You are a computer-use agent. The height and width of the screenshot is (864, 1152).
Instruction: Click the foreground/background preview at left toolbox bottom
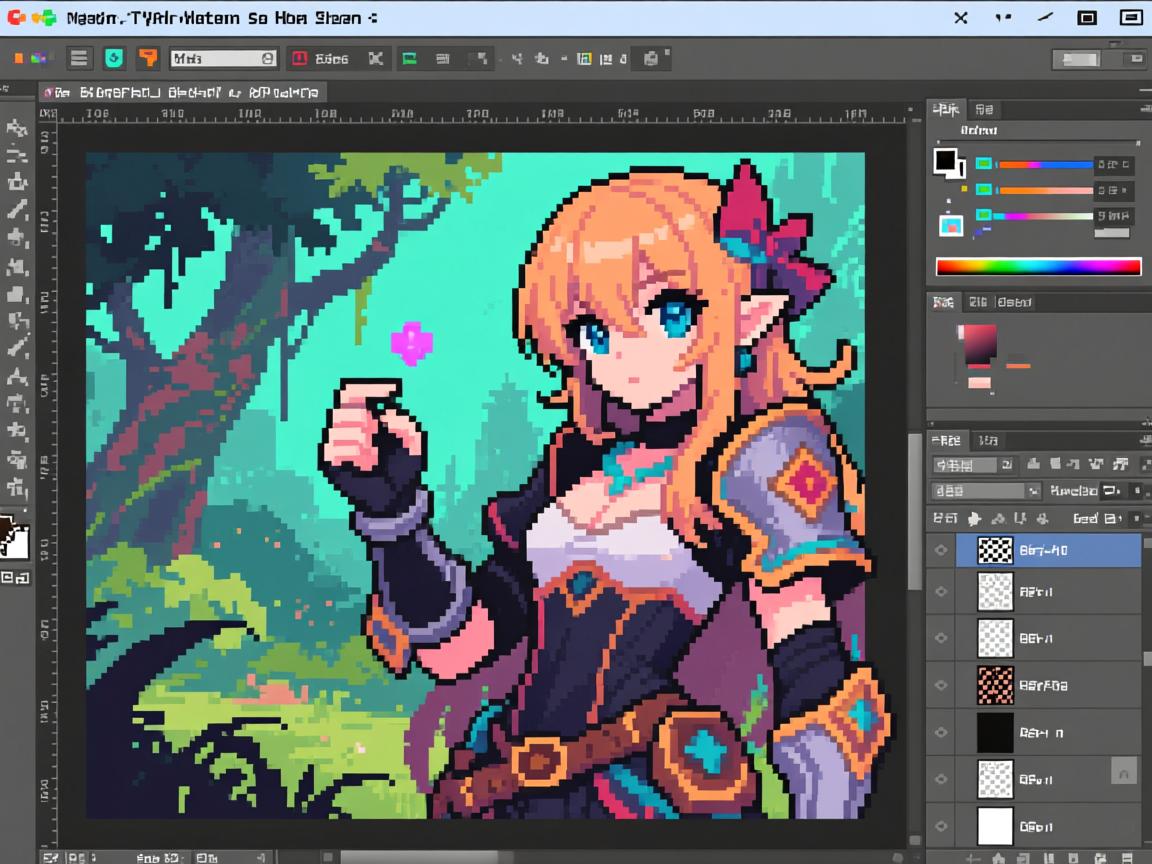pos(14,539)
